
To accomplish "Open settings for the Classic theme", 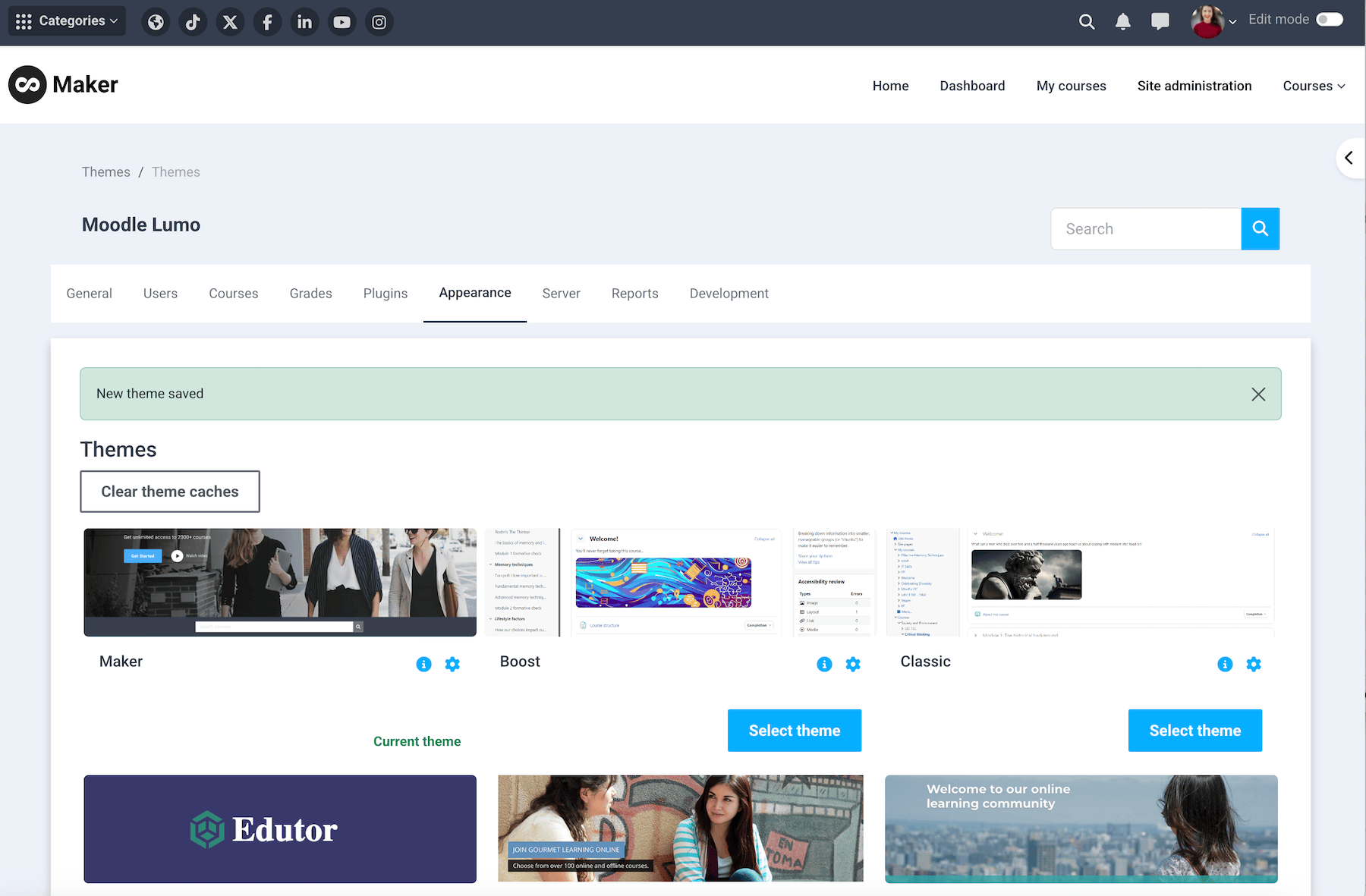I will 1254,664.
